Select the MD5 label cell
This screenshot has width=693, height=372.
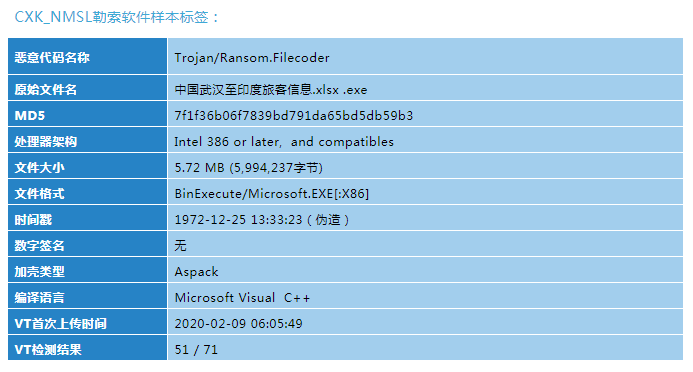pos(88,114)
